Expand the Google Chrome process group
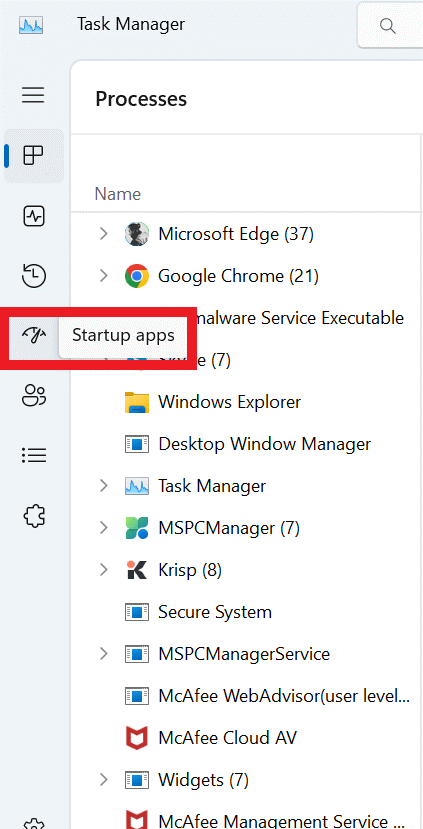Image resolution: width=423 pixels, height=829 pixels. [x=104, y=275]
